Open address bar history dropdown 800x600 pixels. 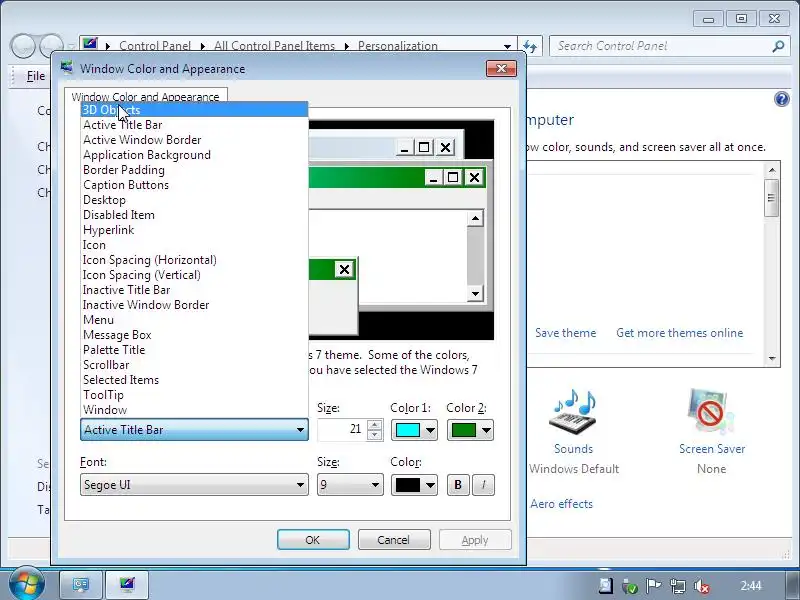tap(507, 46)
